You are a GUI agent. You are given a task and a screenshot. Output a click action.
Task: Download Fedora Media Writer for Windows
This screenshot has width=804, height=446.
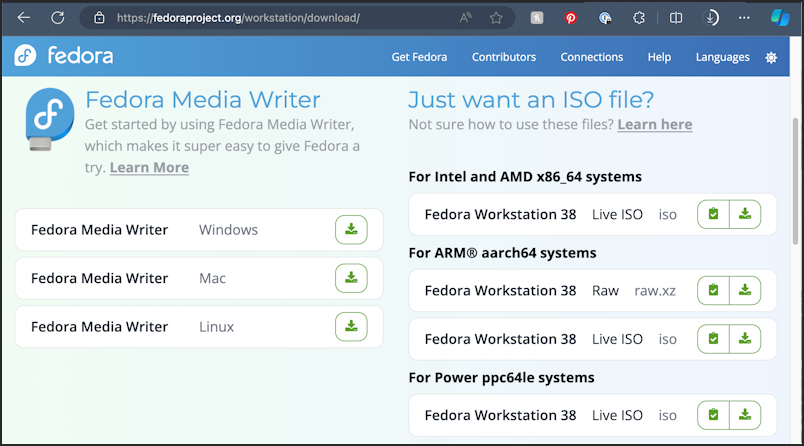point(351,230)
